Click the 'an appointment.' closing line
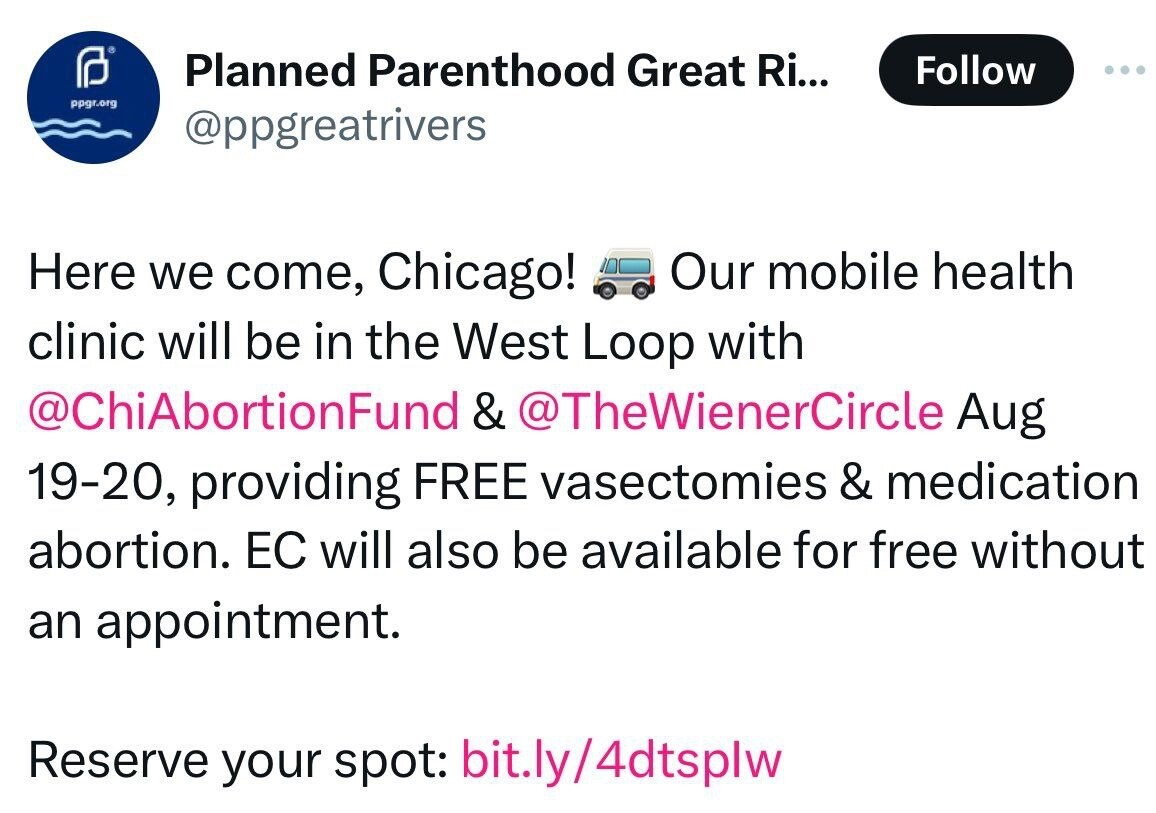The width and height of the screenshot is (1156, 813). [x=215, y=621]
